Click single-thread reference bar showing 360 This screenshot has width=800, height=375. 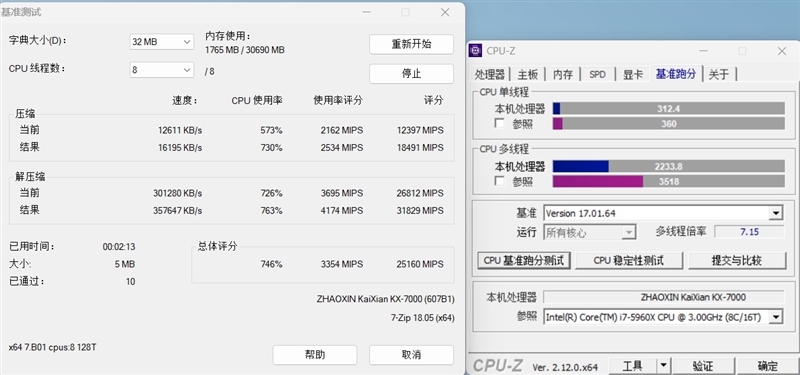[668, 123]
